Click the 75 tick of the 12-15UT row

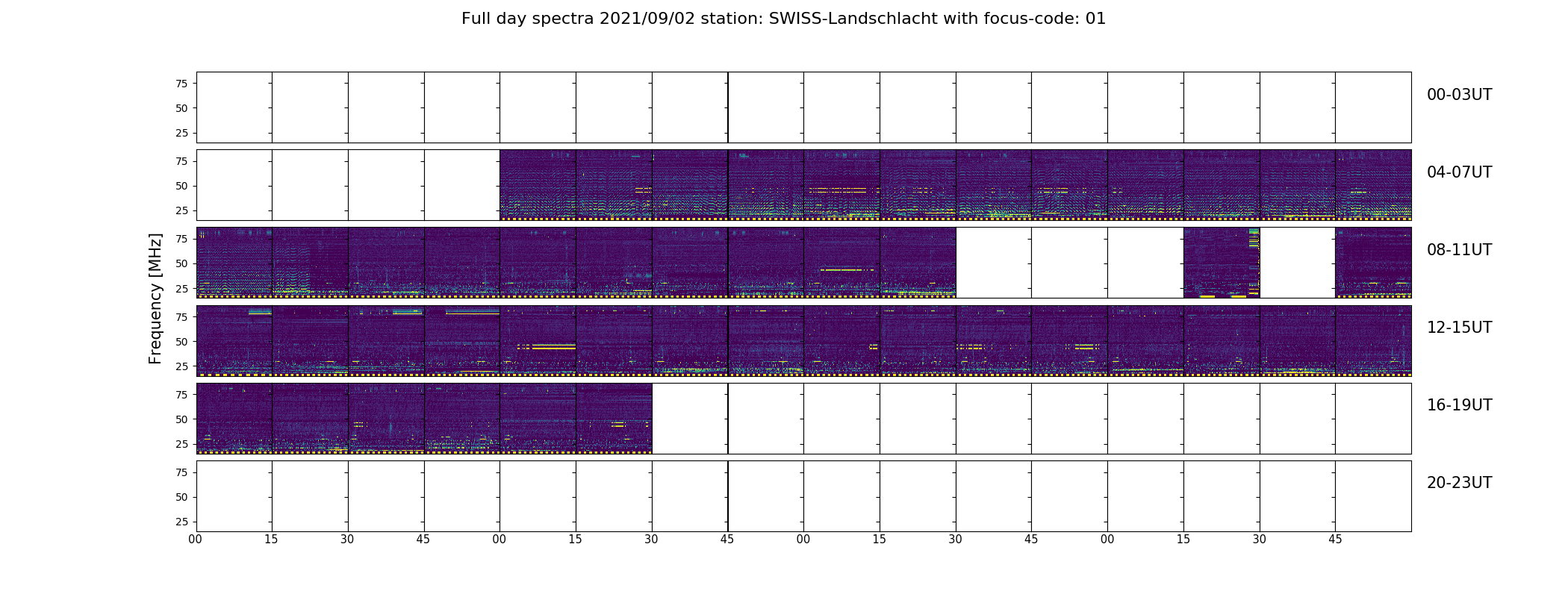click(181, 316)
